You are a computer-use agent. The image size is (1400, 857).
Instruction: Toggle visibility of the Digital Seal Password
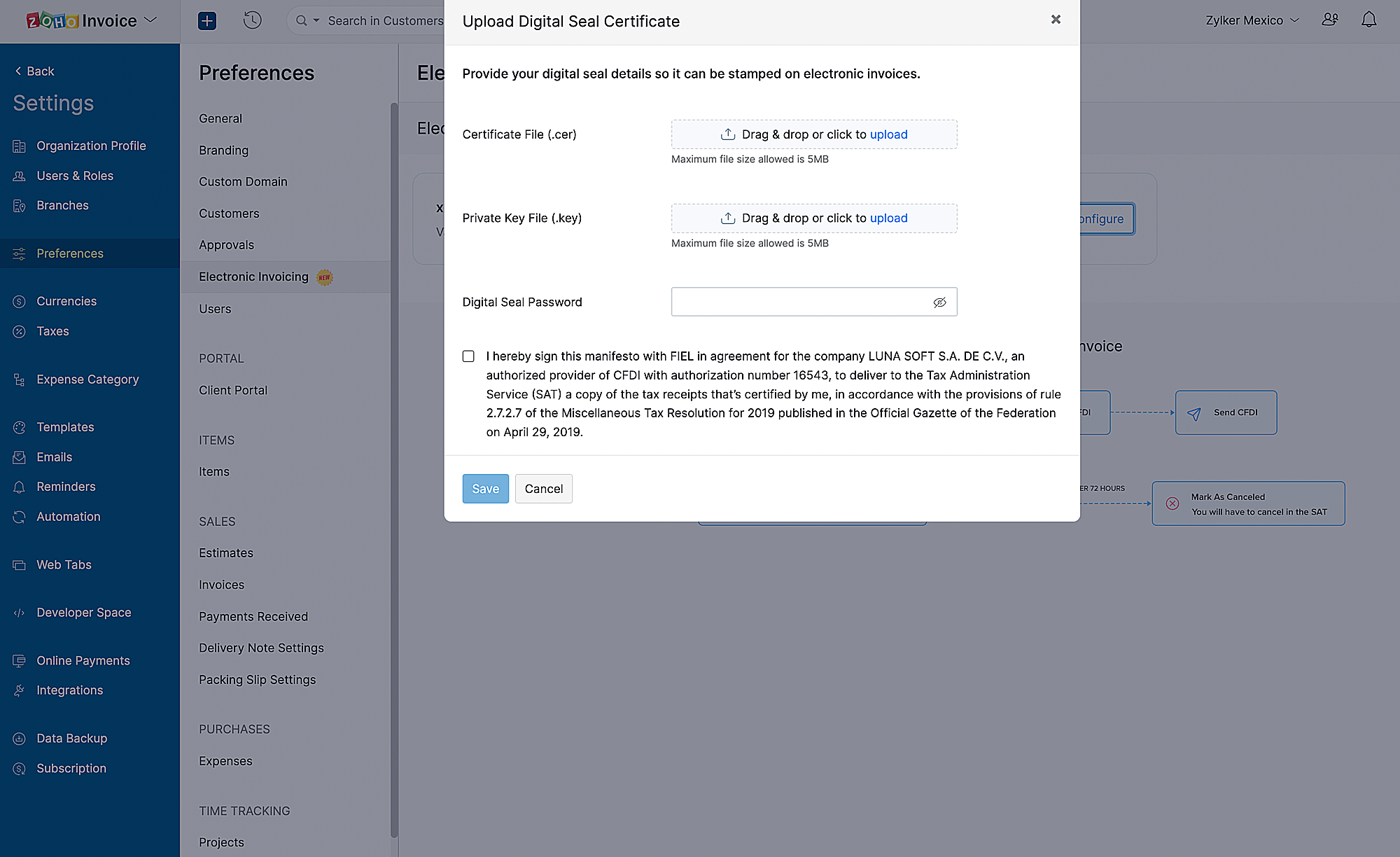pyautogui.click(x=940, y=302)
